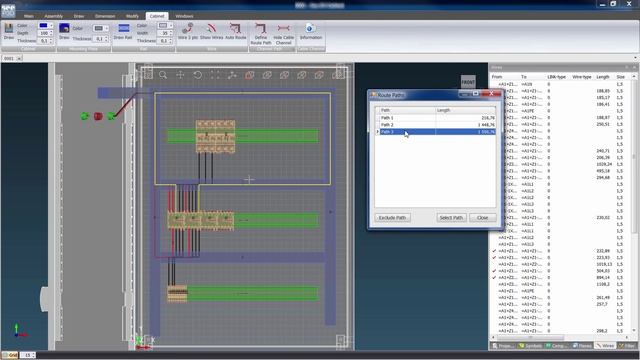Click the Path column header
640x360 pixels.
pos(407,110)
